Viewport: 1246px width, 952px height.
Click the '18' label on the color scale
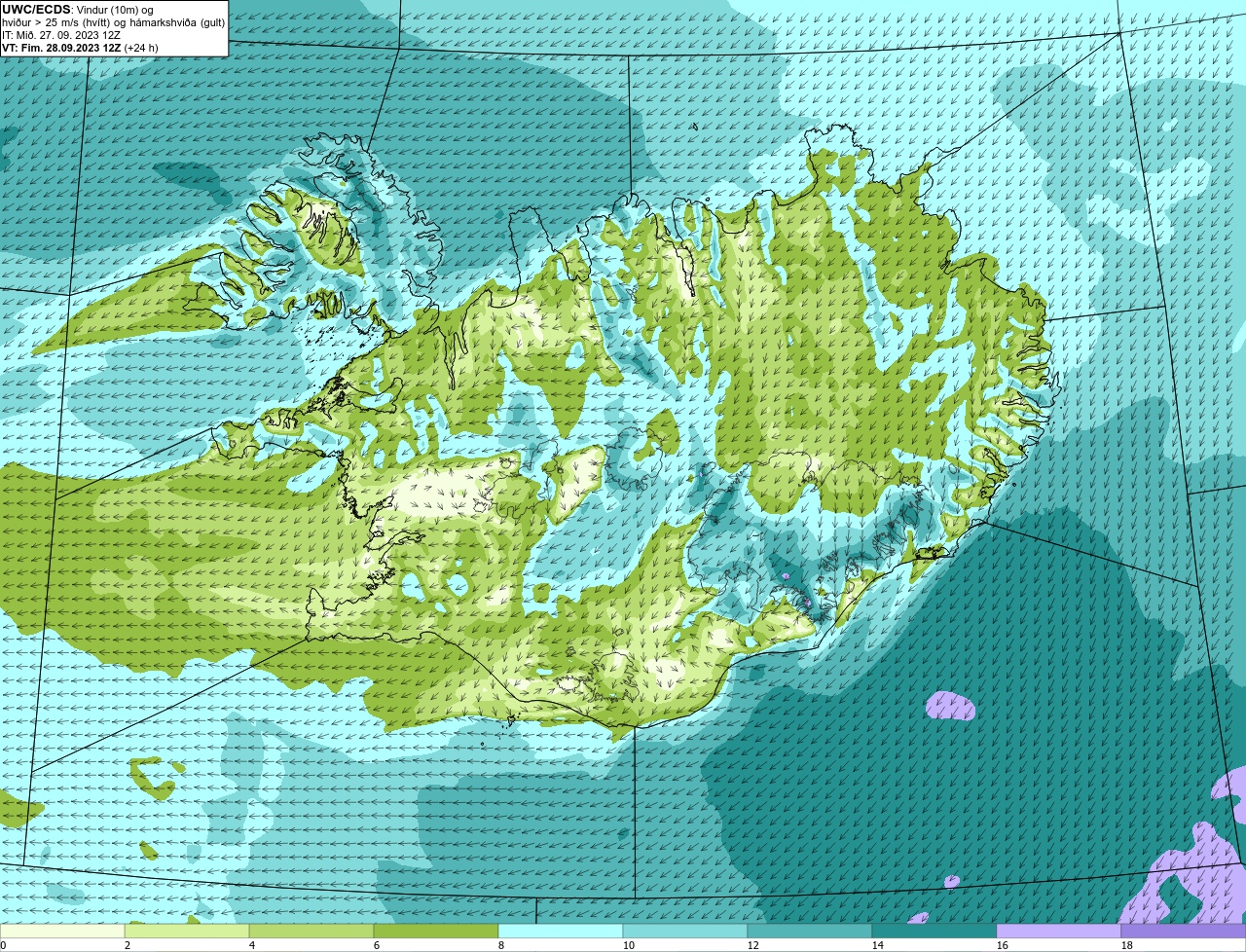click(x=1127, y=945)
